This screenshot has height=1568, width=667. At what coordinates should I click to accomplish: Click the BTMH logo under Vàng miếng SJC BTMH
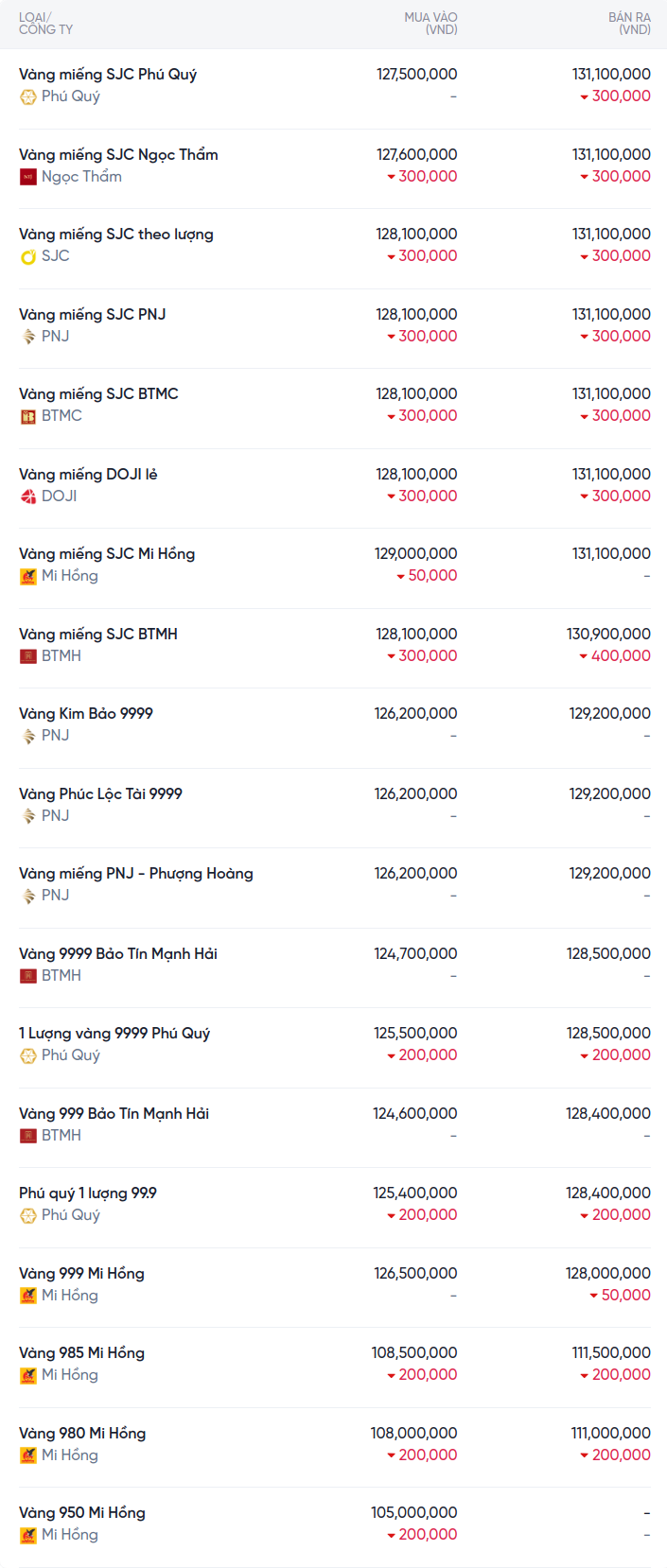click(28, 656)
